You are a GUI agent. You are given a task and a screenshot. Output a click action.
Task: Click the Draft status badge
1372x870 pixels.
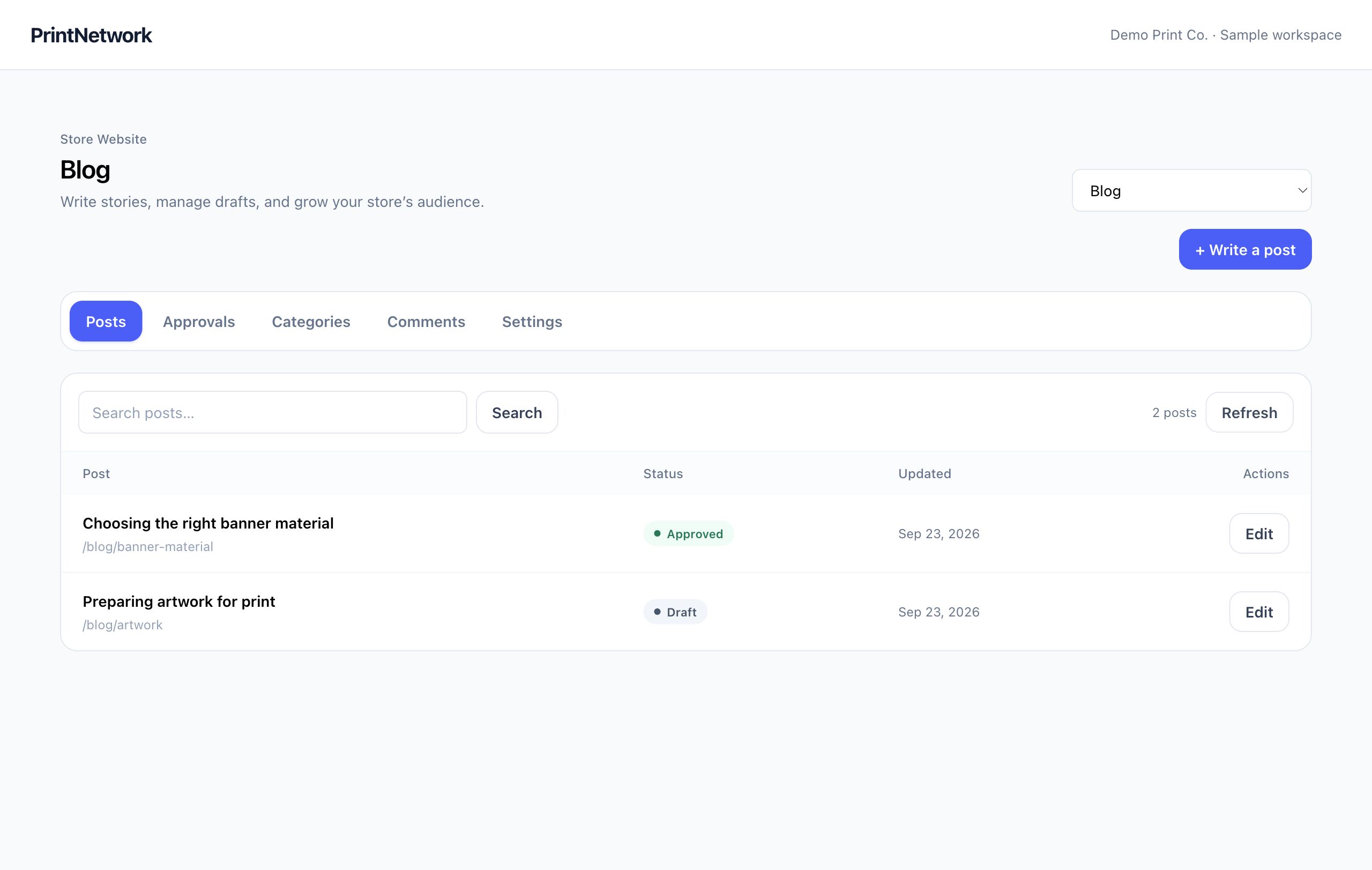[675, 612]
